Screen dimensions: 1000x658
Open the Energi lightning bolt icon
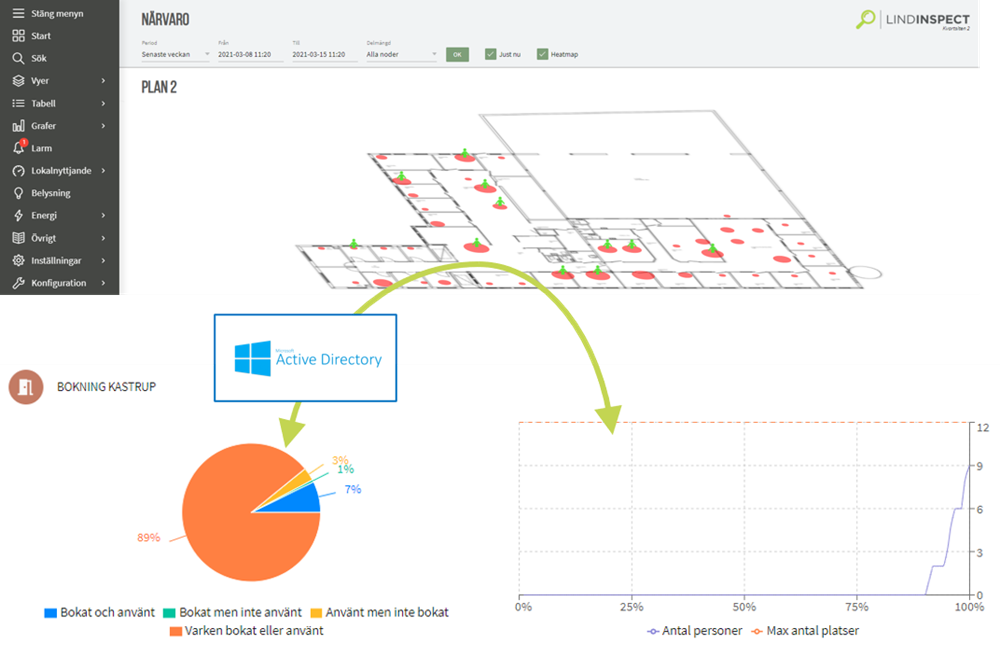click(x=18, y=216)
